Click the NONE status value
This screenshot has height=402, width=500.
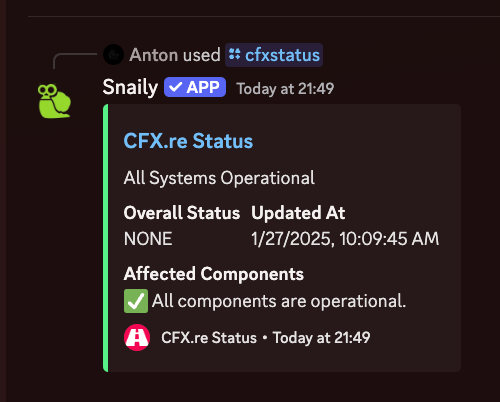pyautogui.click(x=148, y=239)
